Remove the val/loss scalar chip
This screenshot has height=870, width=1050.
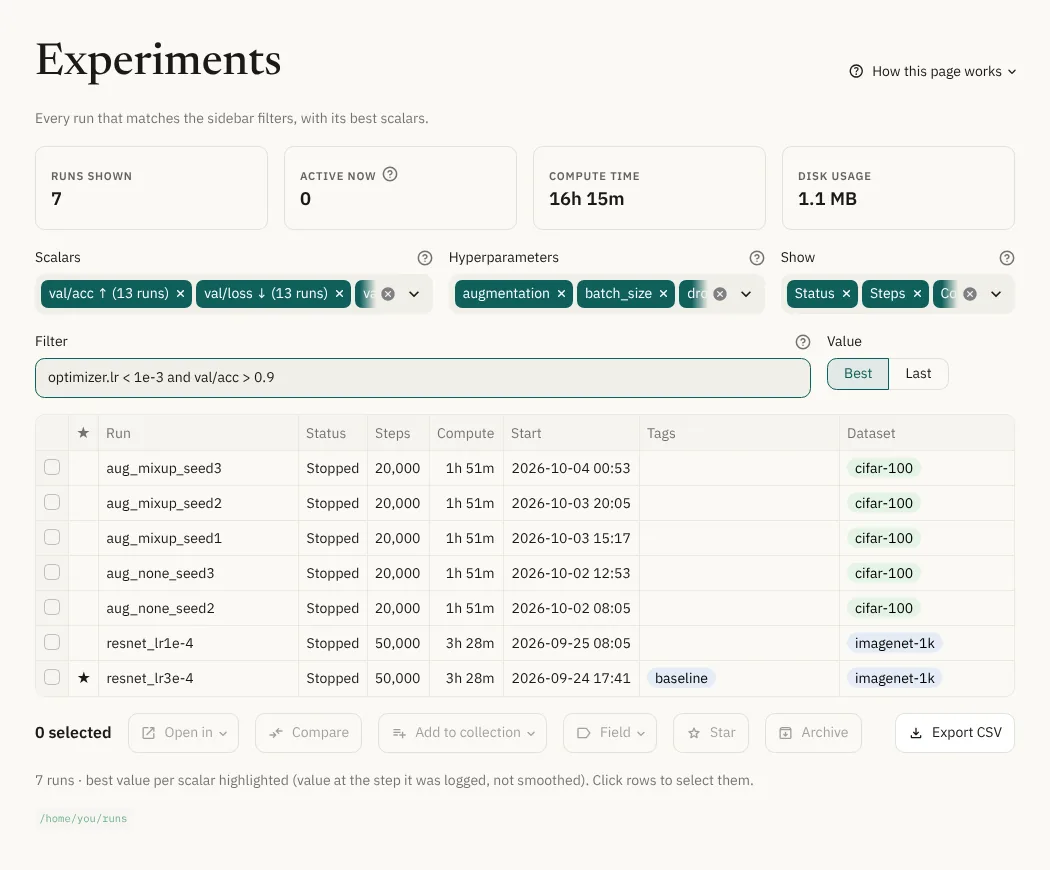340,294
